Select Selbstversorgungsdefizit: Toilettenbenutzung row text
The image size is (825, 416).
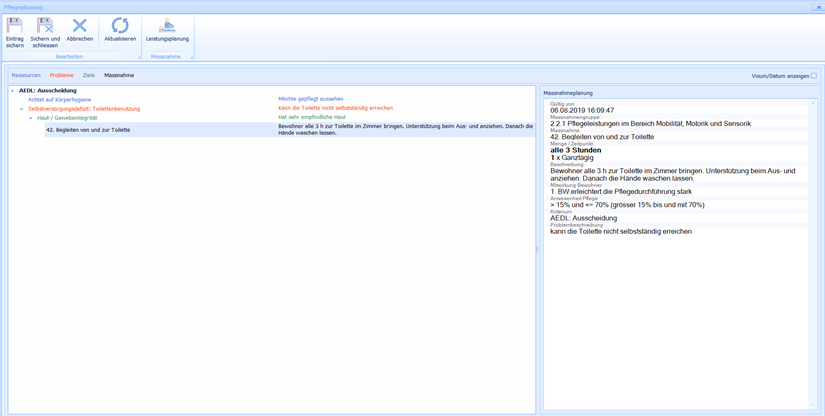pyautogui.click(x=84, y=108)
